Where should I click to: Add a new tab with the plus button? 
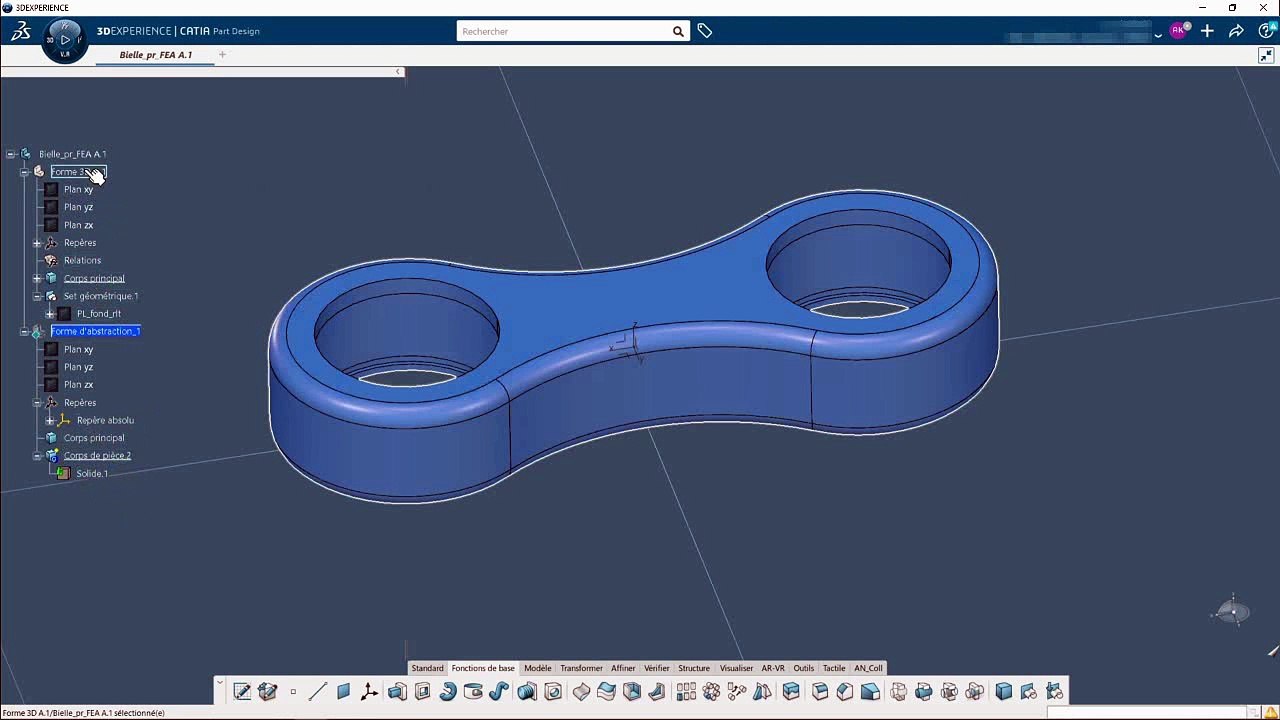pos(222,55)
